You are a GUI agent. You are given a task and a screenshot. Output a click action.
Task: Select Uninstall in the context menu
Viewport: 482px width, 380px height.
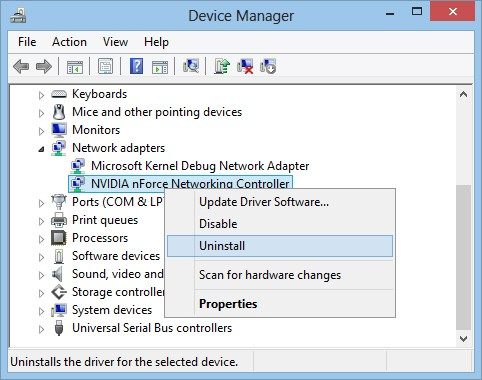click(x=280, y=246)
